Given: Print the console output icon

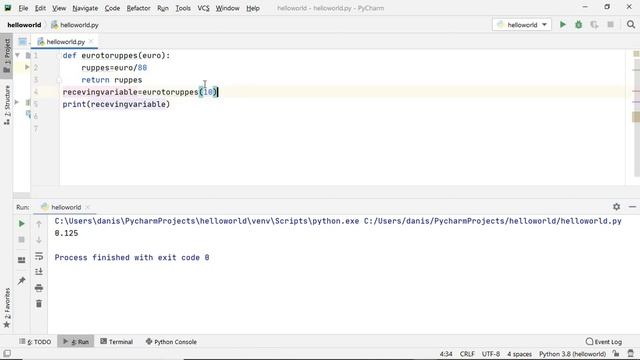Looking at the screenshot, I should tap(39, 288).
